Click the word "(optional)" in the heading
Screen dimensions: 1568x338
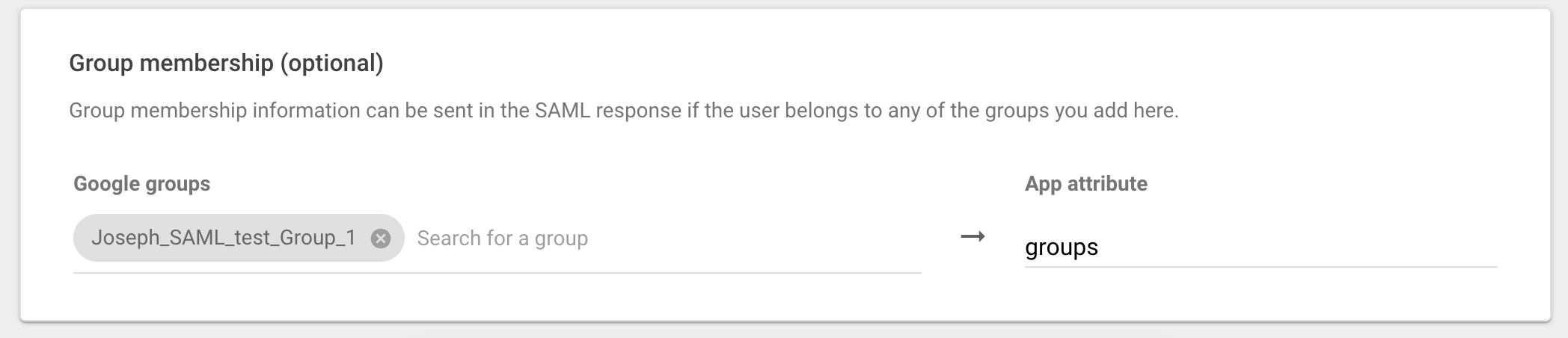click(331, 63)
